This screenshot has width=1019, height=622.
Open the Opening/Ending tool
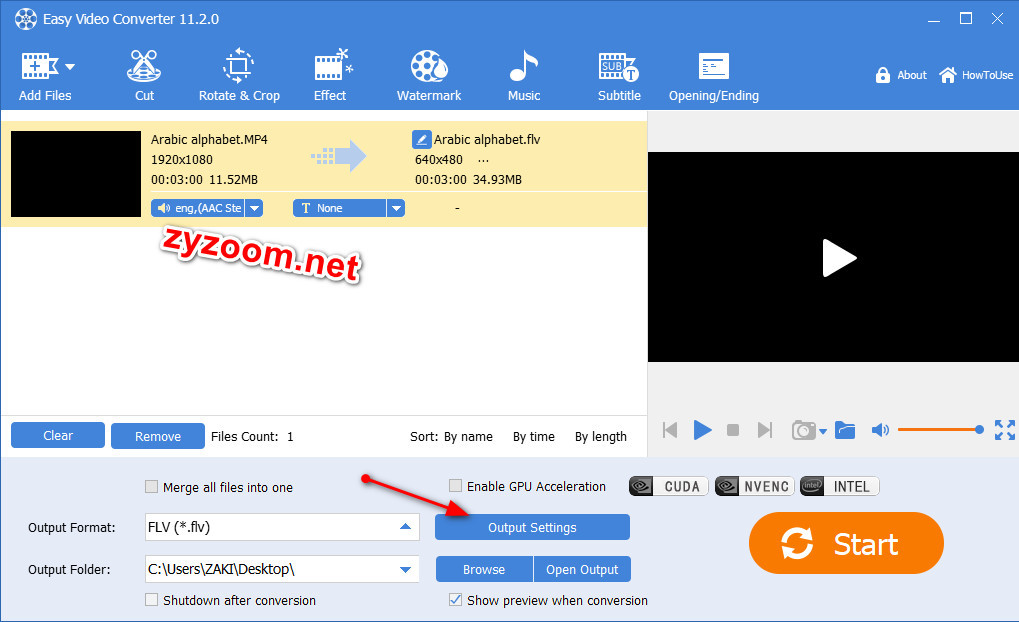click(x=714, y=78)
